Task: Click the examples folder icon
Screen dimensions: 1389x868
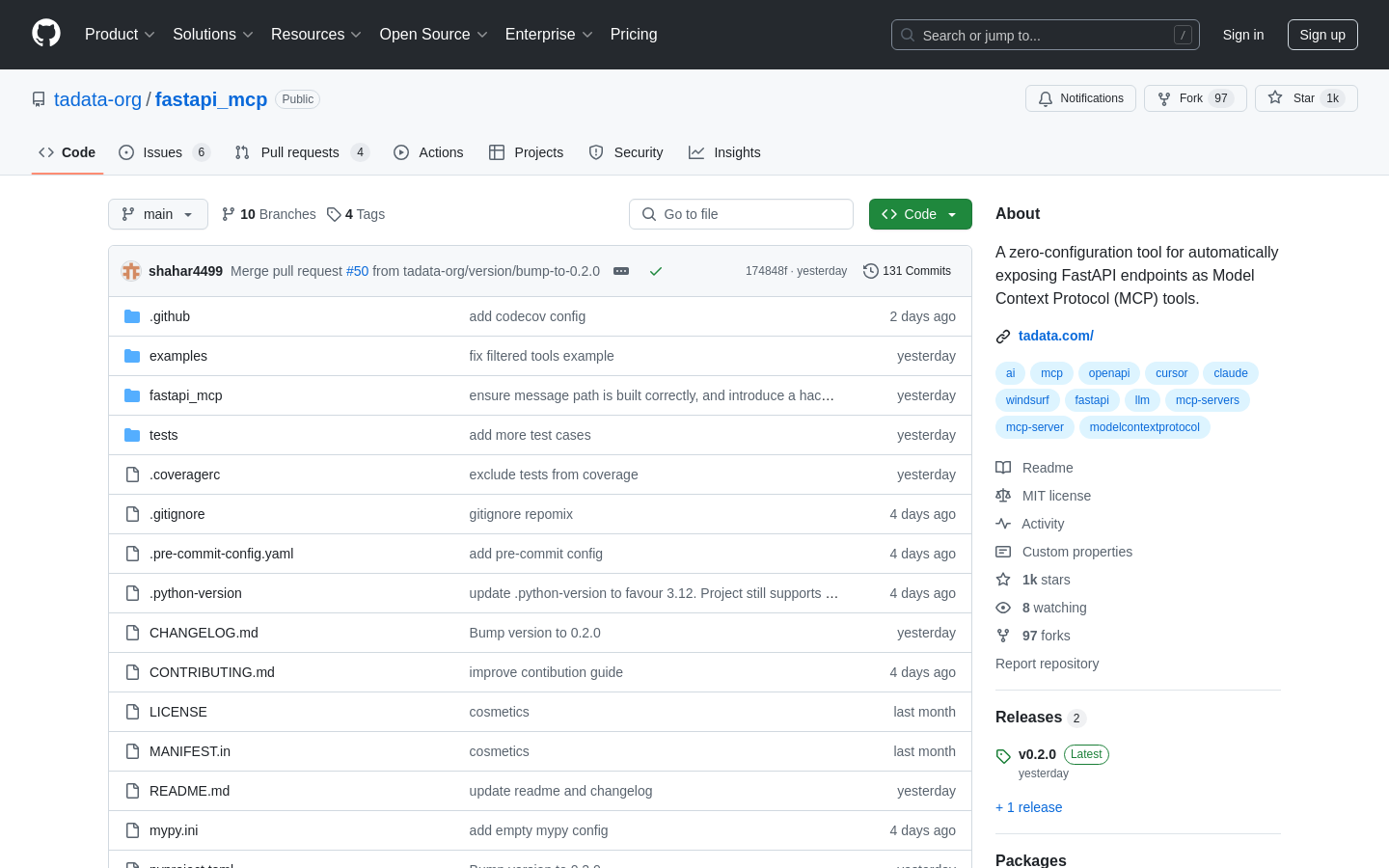Action: tap(132, 356)
